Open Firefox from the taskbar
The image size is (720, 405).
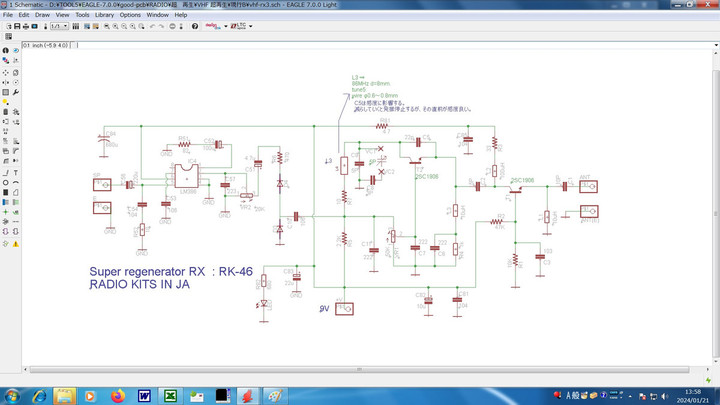click(118, 395)
